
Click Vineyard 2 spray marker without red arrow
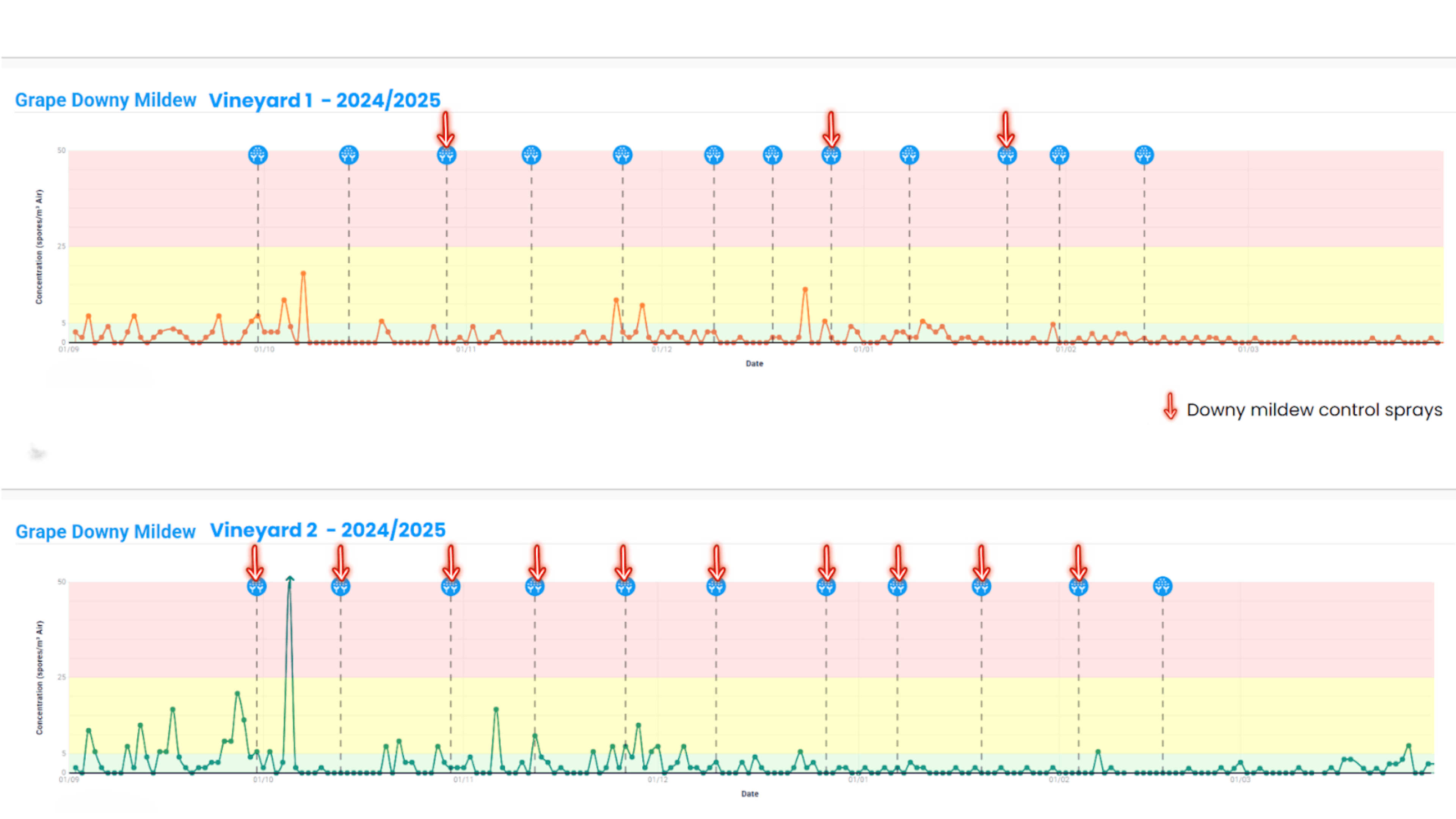[x=1162, y=587]
